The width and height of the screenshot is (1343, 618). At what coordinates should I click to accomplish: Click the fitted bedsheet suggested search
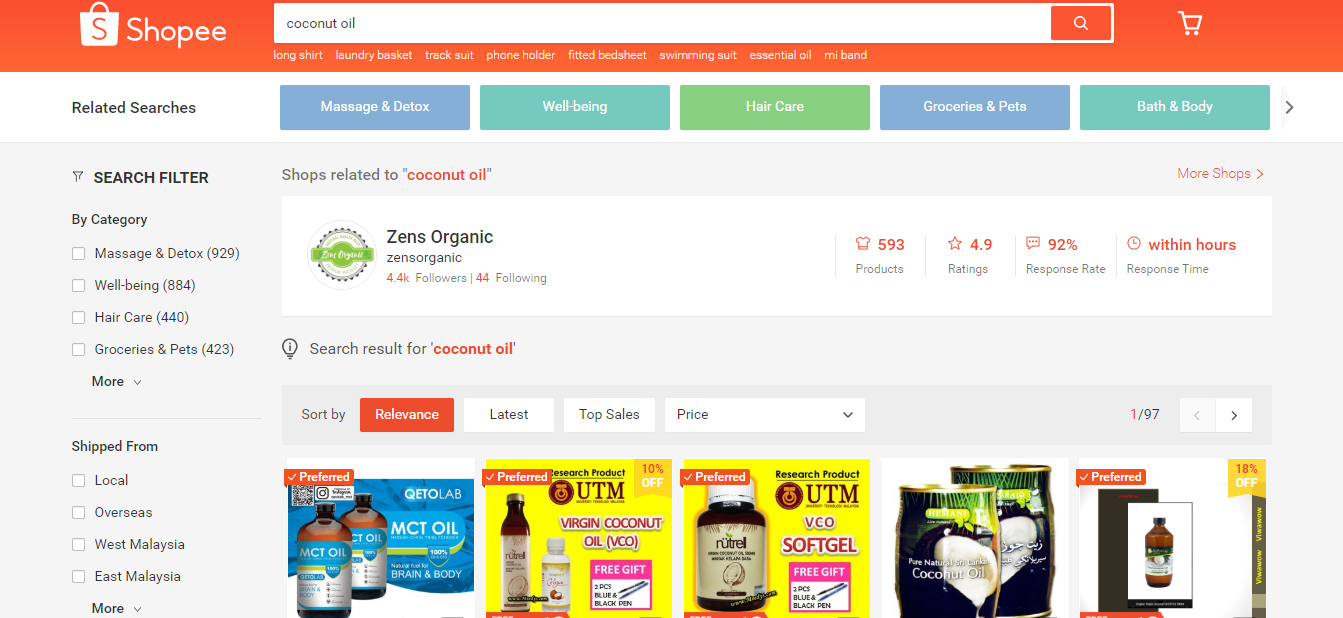[607, 55]
